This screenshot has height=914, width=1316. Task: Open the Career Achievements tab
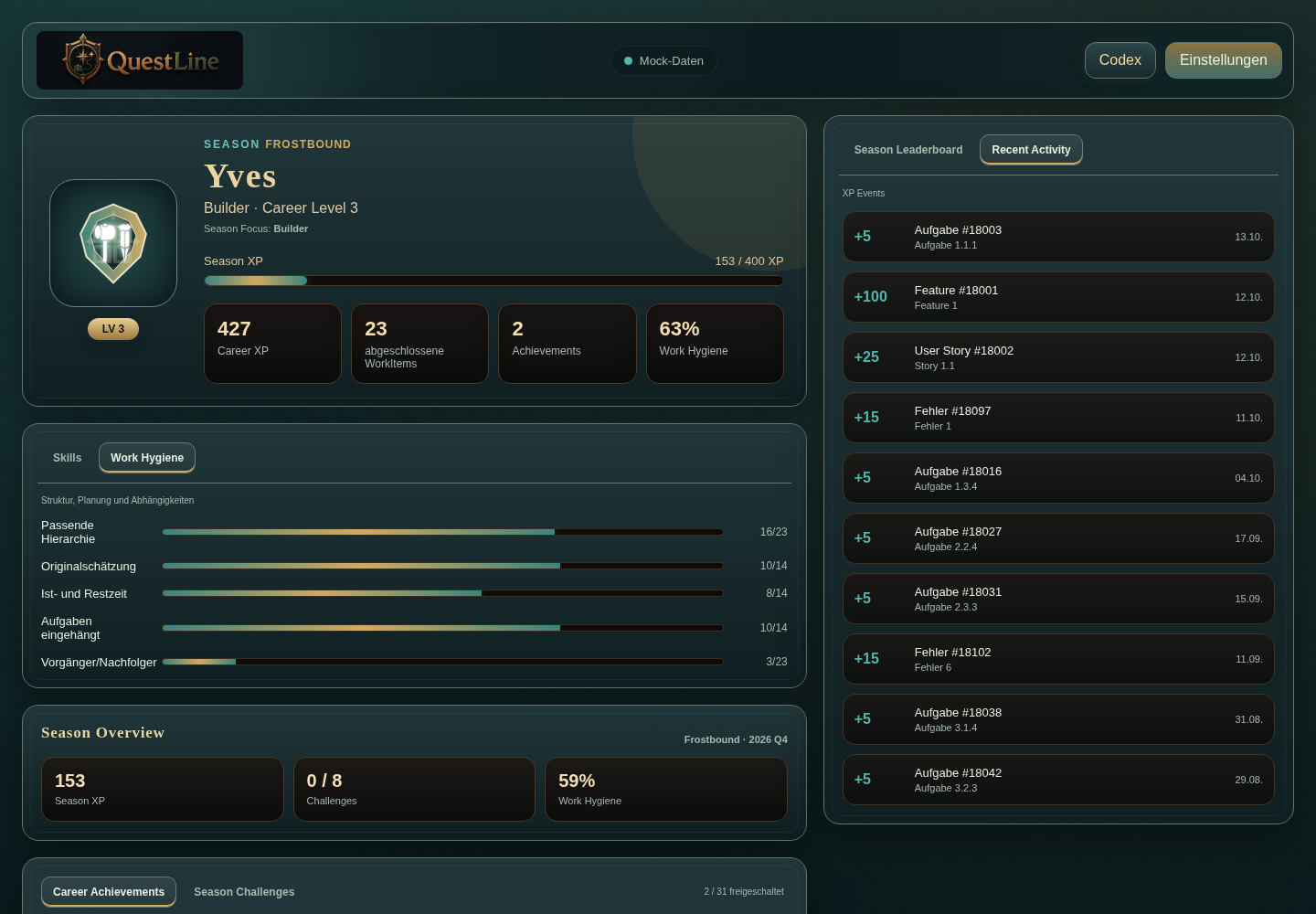[x=109, y=892]
